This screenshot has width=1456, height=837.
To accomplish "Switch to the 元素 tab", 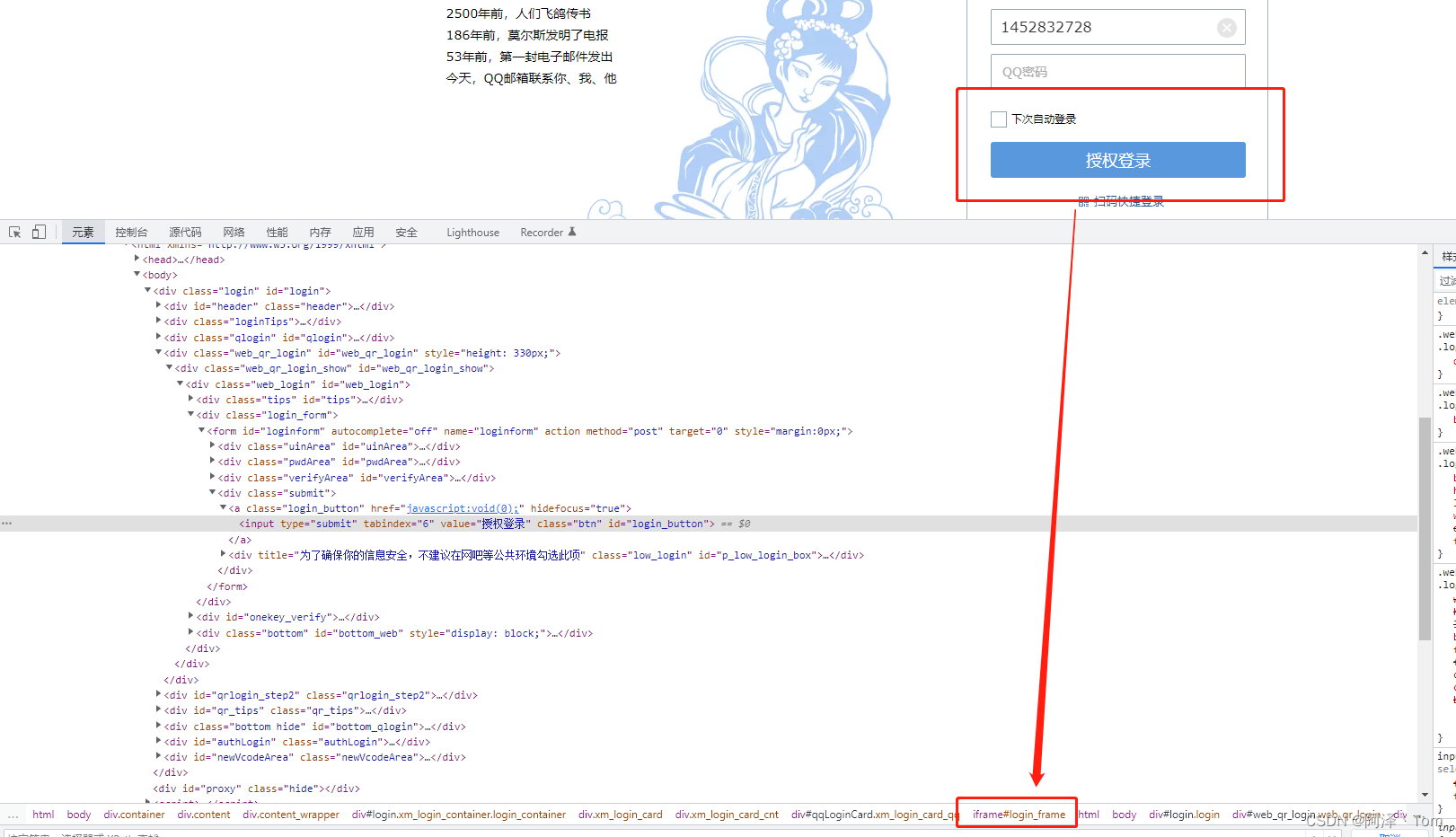I will coord(83,233).
